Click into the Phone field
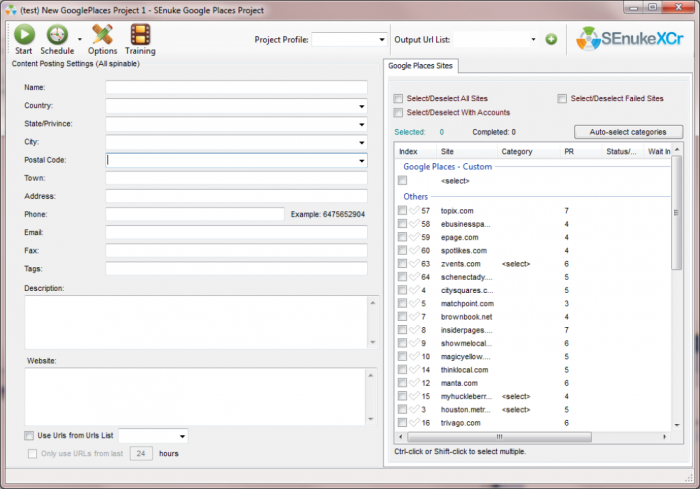The width and height of the screenshot is (700, 489). 195,214
